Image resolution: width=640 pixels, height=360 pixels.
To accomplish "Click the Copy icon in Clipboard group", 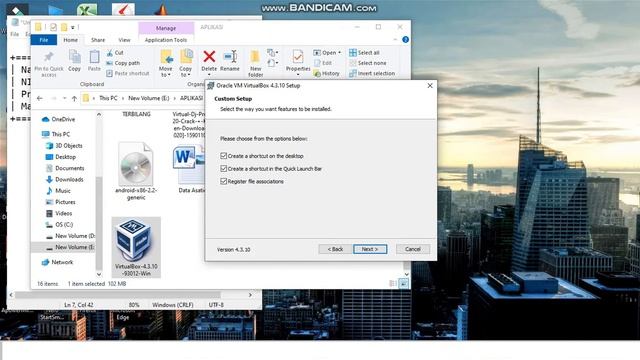I will 74,60.
